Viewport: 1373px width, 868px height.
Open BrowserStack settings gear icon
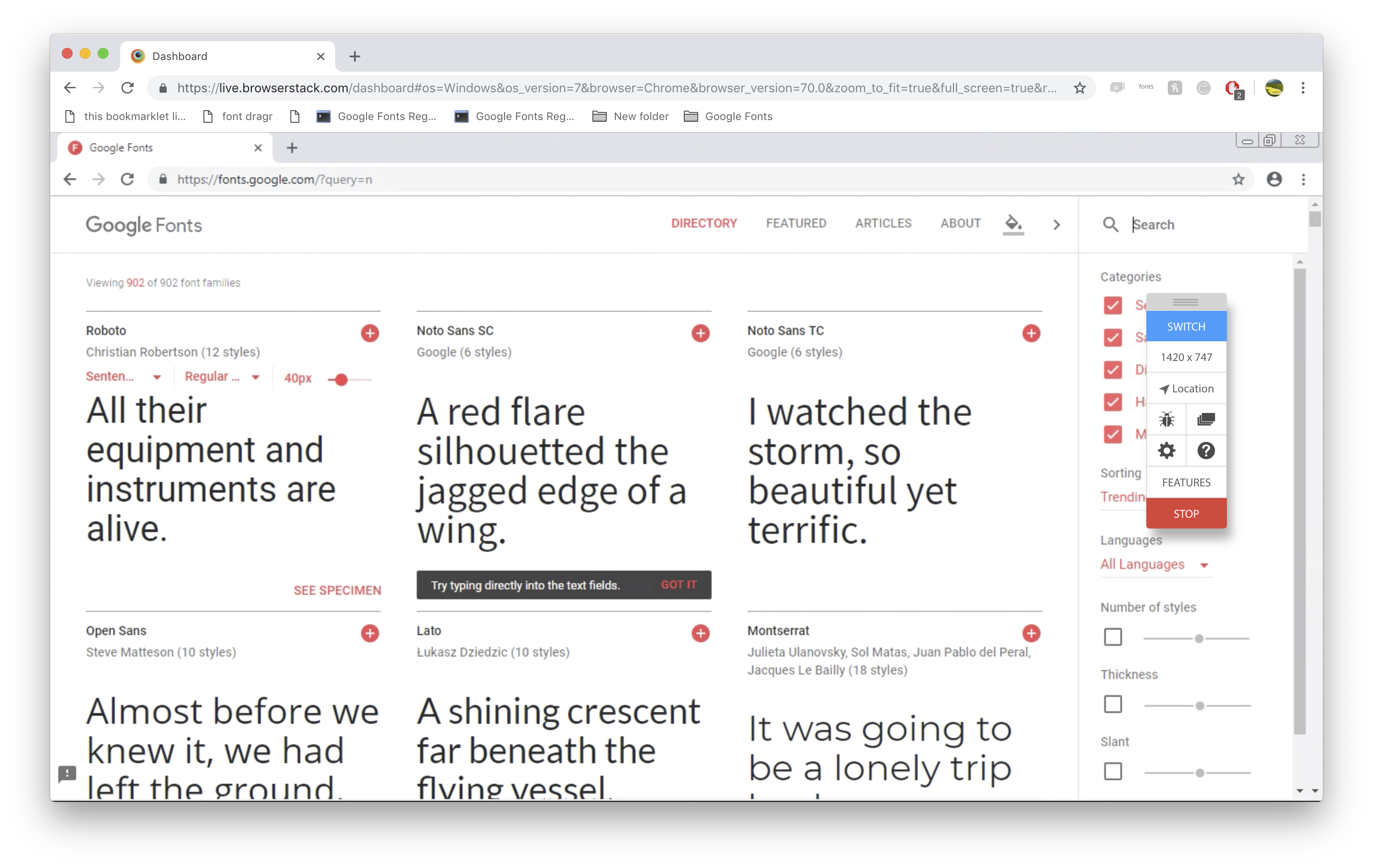click(1166, 451)
